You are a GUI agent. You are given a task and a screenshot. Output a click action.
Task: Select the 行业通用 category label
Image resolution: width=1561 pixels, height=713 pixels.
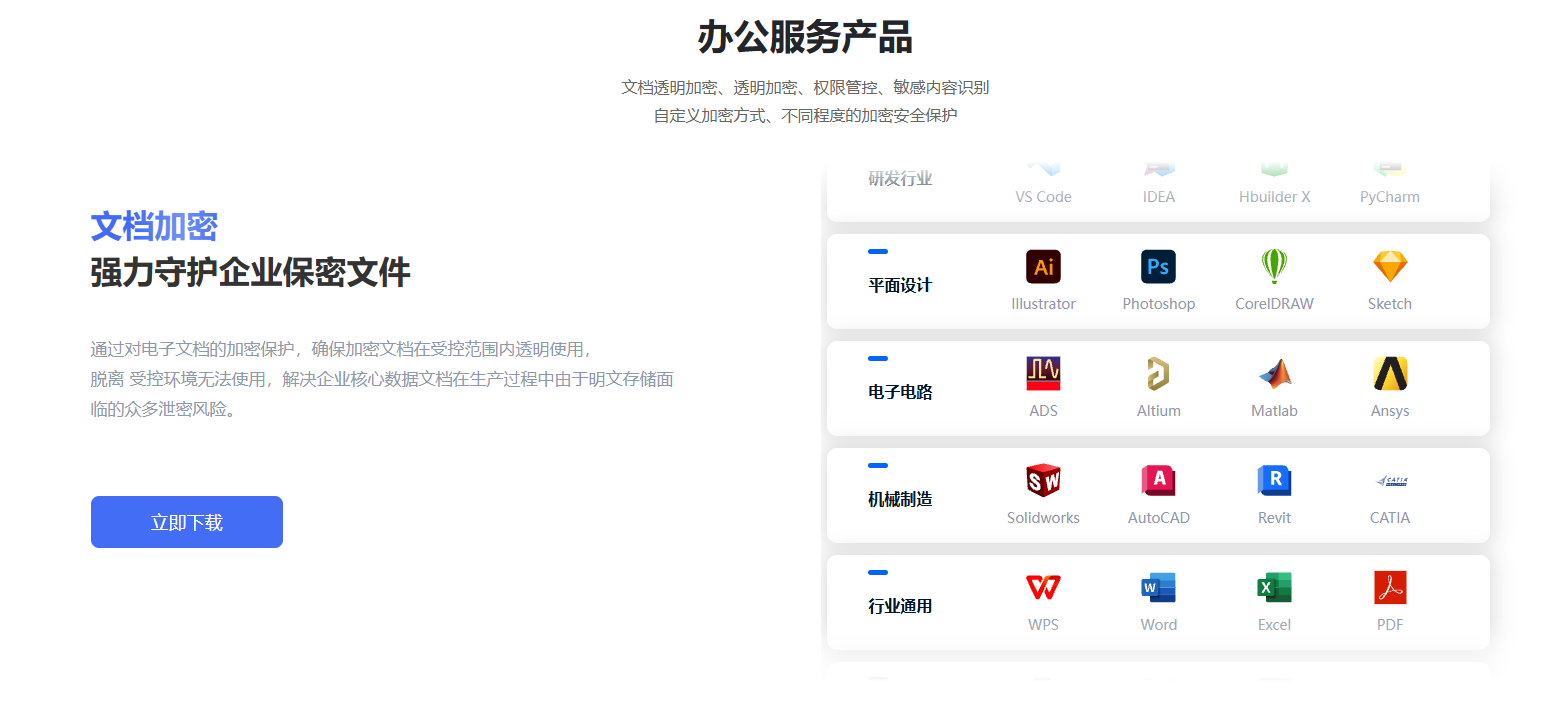coord(900,607)
